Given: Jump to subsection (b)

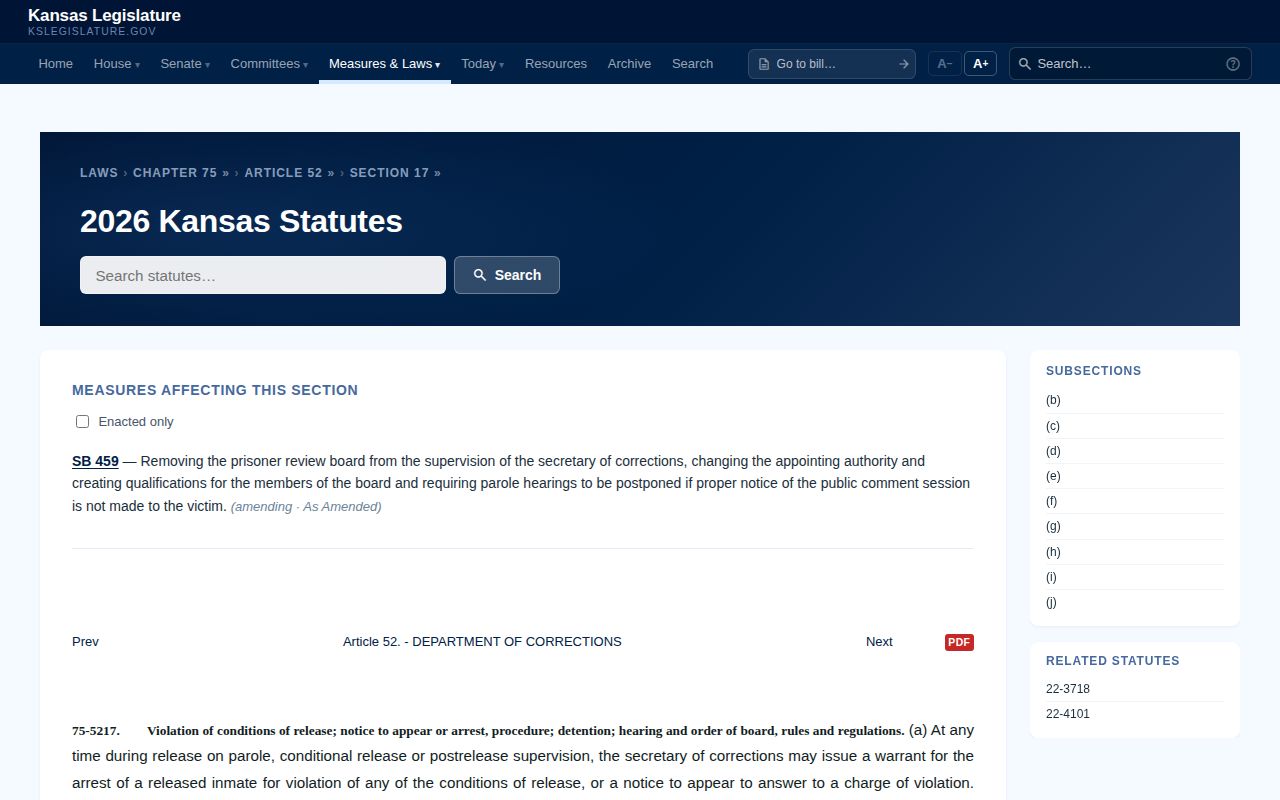Looking at the screenshot, I should pyautogui.click(x=1053, y=400).
